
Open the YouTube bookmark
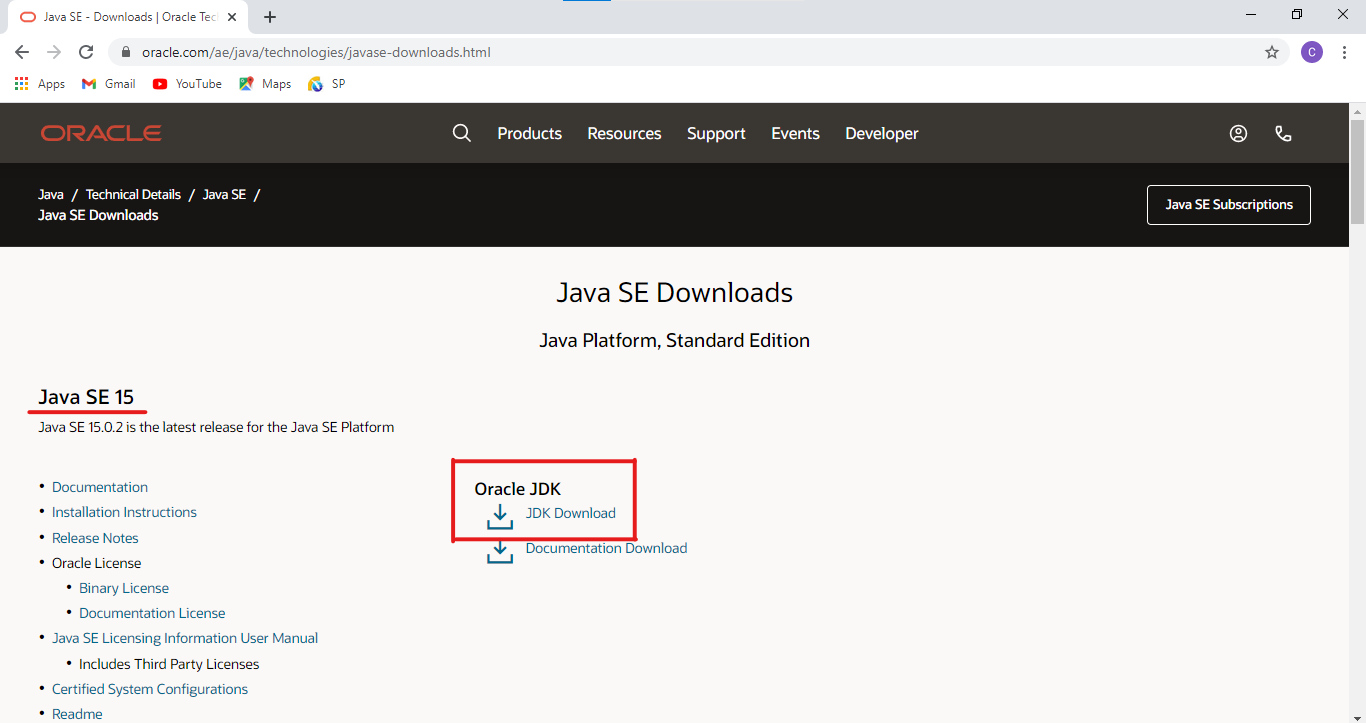186,84
